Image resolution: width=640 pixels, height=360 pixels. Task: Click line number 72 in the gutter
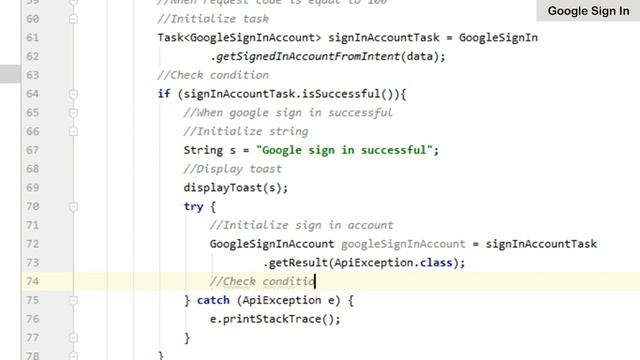(x=32, y=244)
